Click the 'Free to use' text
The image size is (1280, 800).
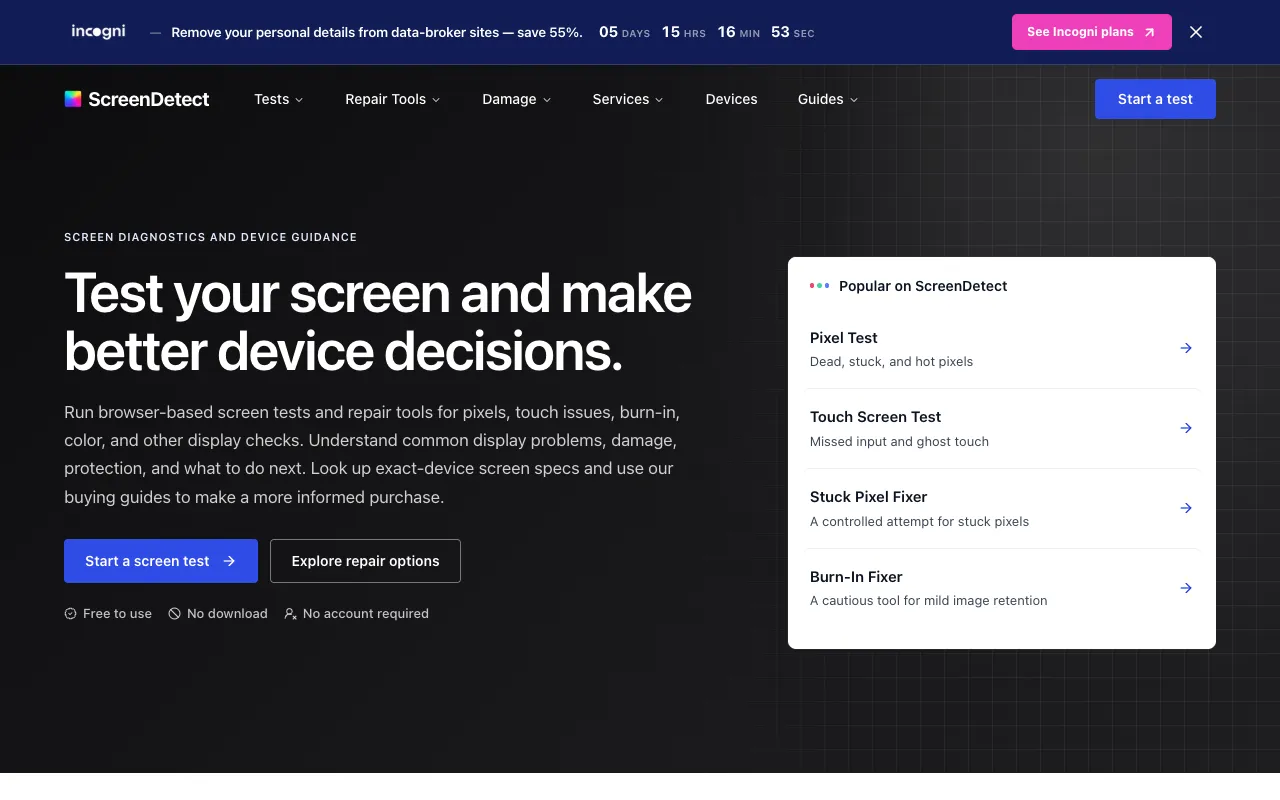(x=117, y=614)
